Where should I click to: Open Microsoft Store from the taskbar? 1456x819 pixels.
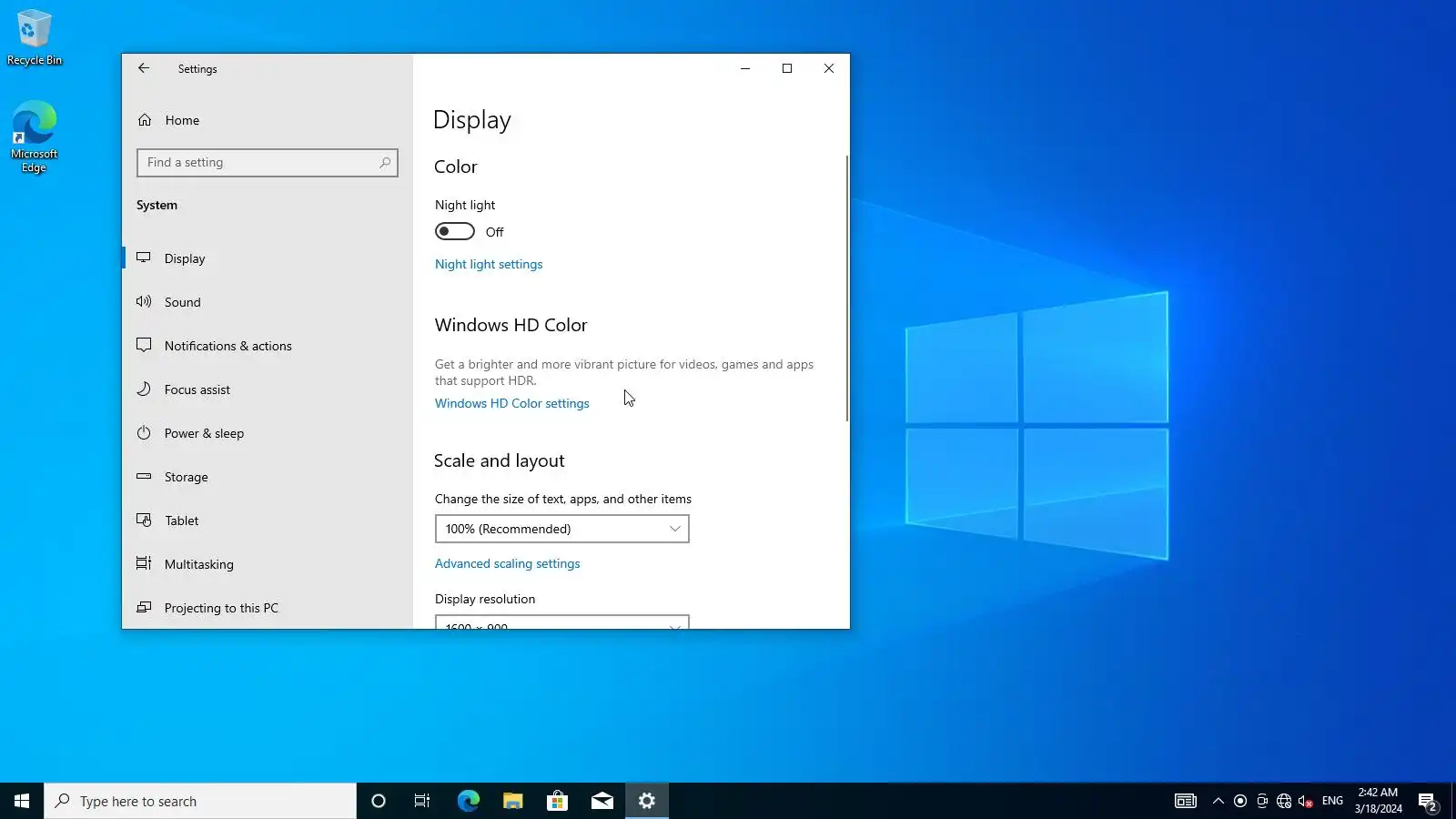pos(557,801)
